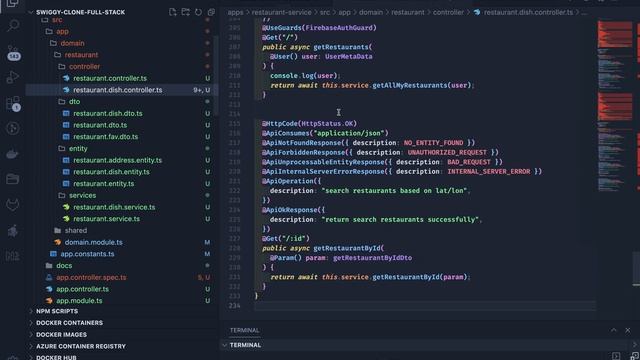The width and height of the screenshot is (640, 360).
Task: Click FirebaseAuthGuard in the UseGuards decorator
Action: (x=340, y=28)
